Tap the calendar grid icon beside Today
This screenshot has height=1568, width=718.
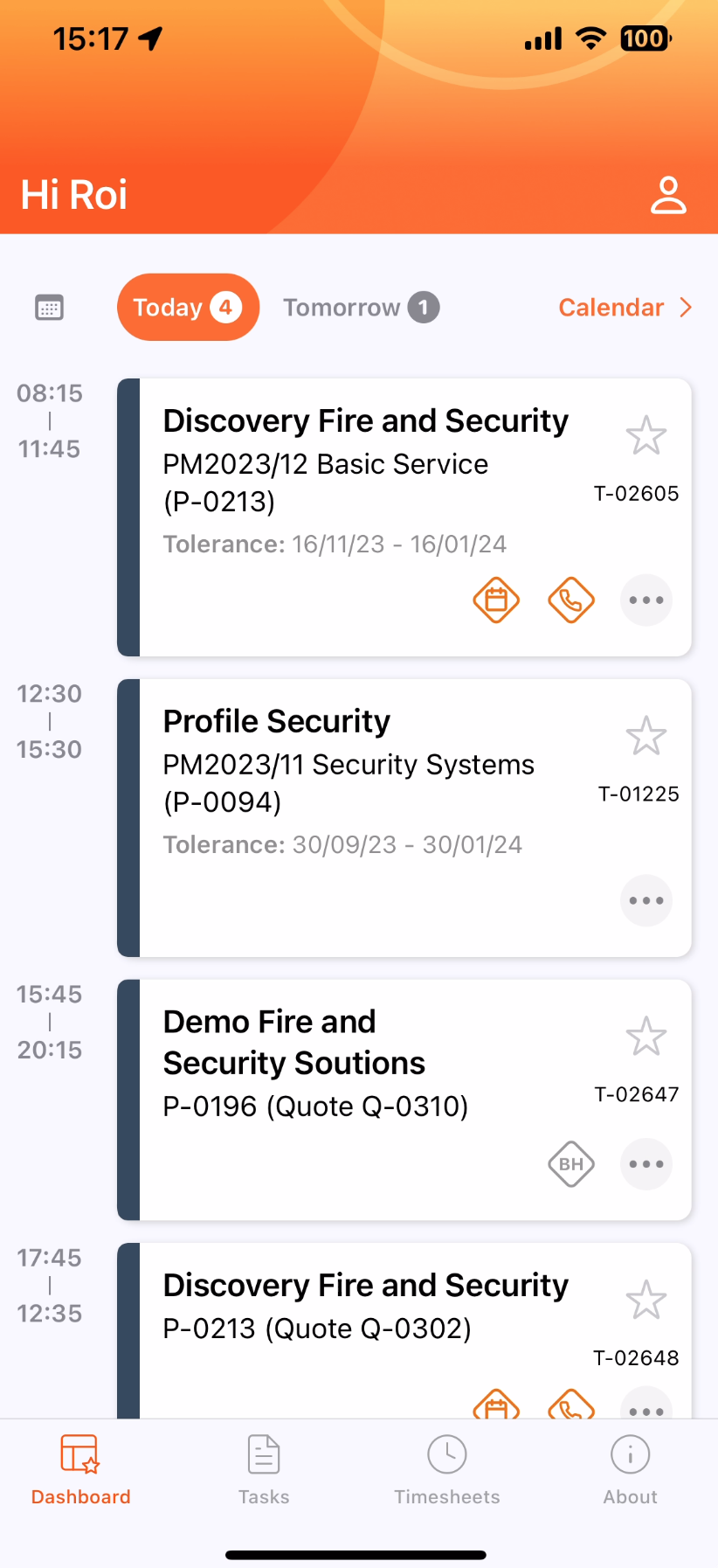click(49, 308)
